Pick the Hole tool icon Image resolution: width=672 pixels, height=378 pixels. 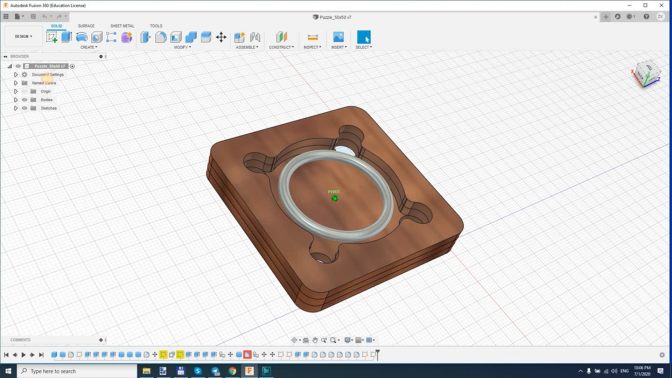pyautogui.click(x=96, y=37)
